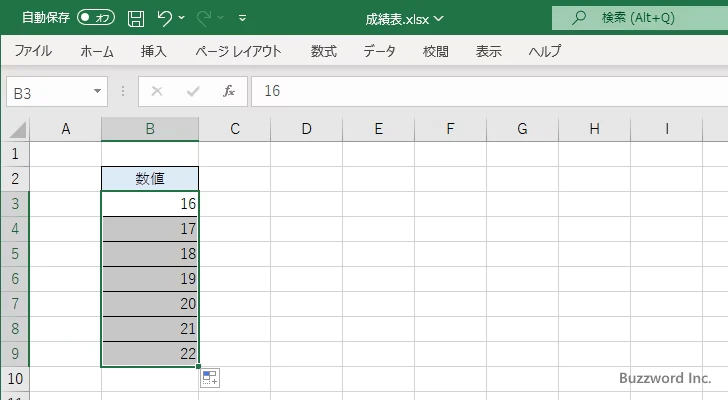Select column H header

pyautogui.click(x=594, y=129)
